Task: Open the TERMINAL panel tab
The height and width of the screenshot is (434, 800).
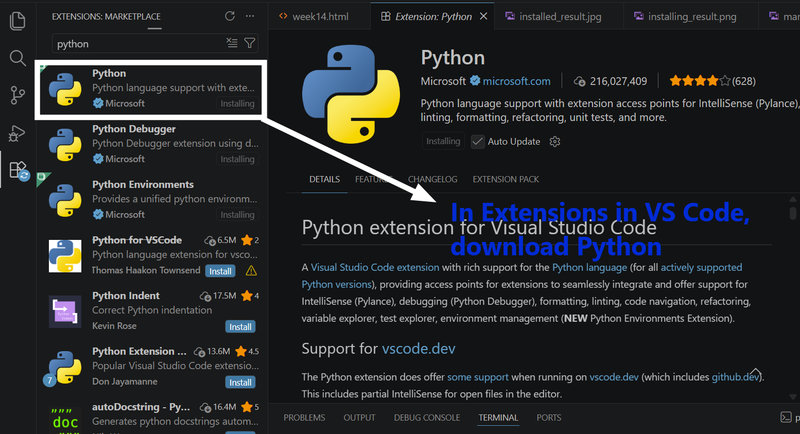Action: pos(498,418)
